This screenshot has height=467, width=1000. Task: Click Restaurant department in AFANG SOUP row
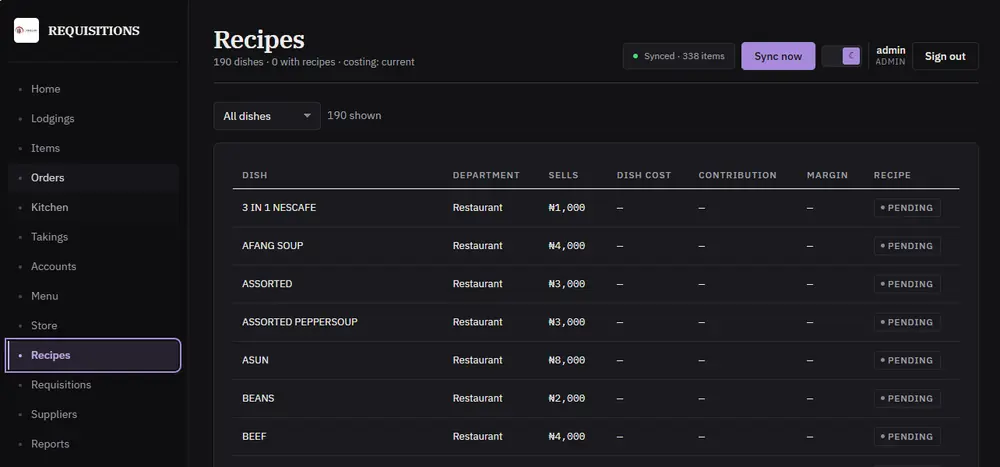(x=478, y=246)
